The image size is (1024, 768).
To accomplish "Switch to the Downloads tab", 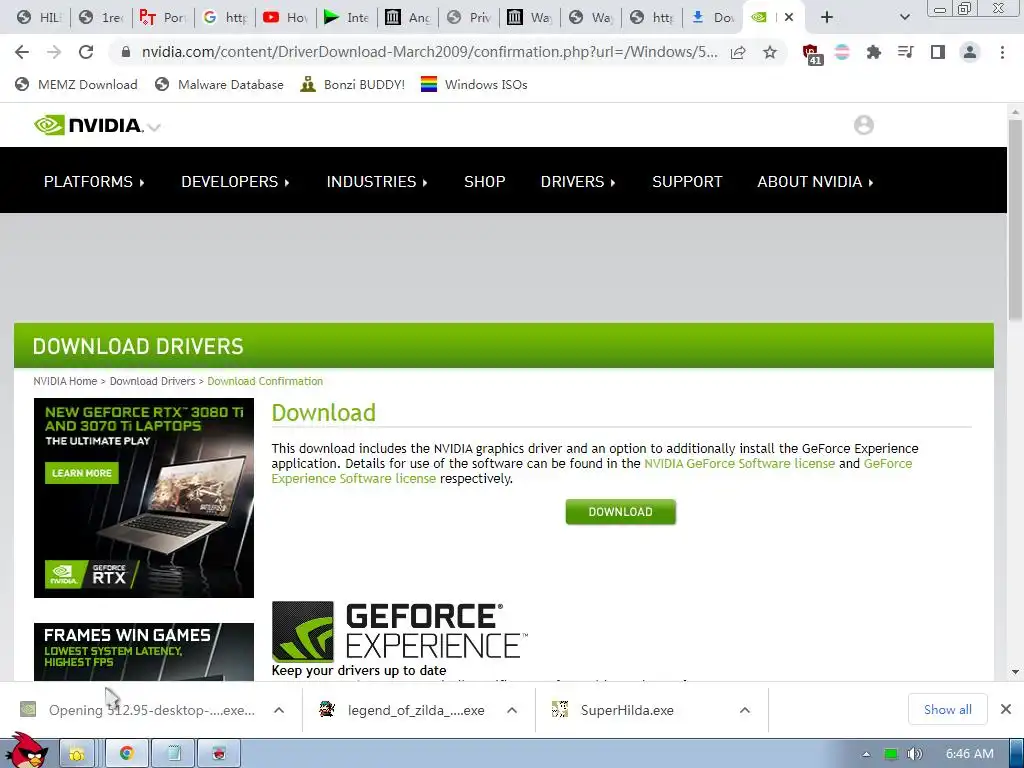I will pyautogui.click(x=712, y=18).
